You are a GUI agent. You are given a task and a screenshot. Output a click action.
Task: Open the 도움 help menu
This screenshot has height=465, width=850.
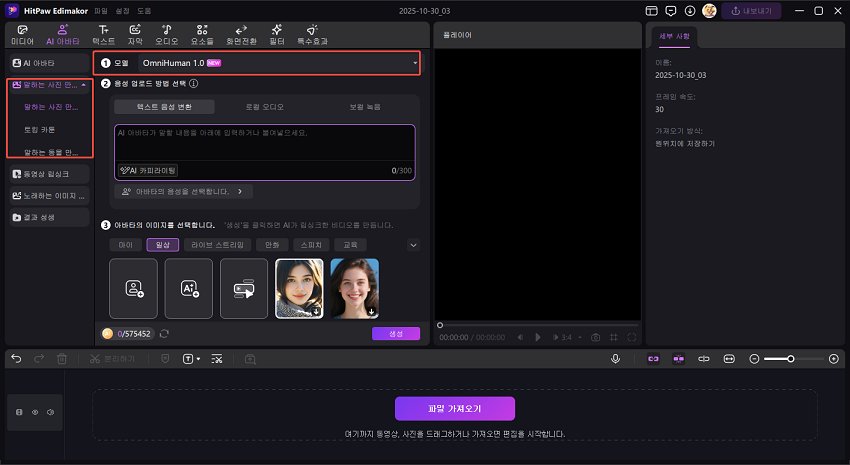(144, 11)
